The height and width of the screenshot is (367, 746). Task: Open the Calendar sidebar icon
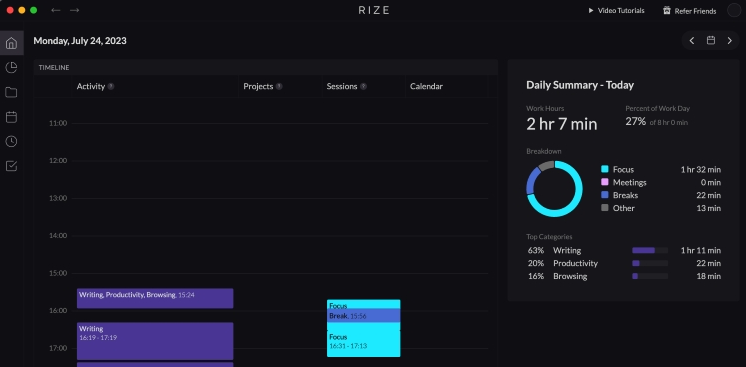tap(11, 117)
